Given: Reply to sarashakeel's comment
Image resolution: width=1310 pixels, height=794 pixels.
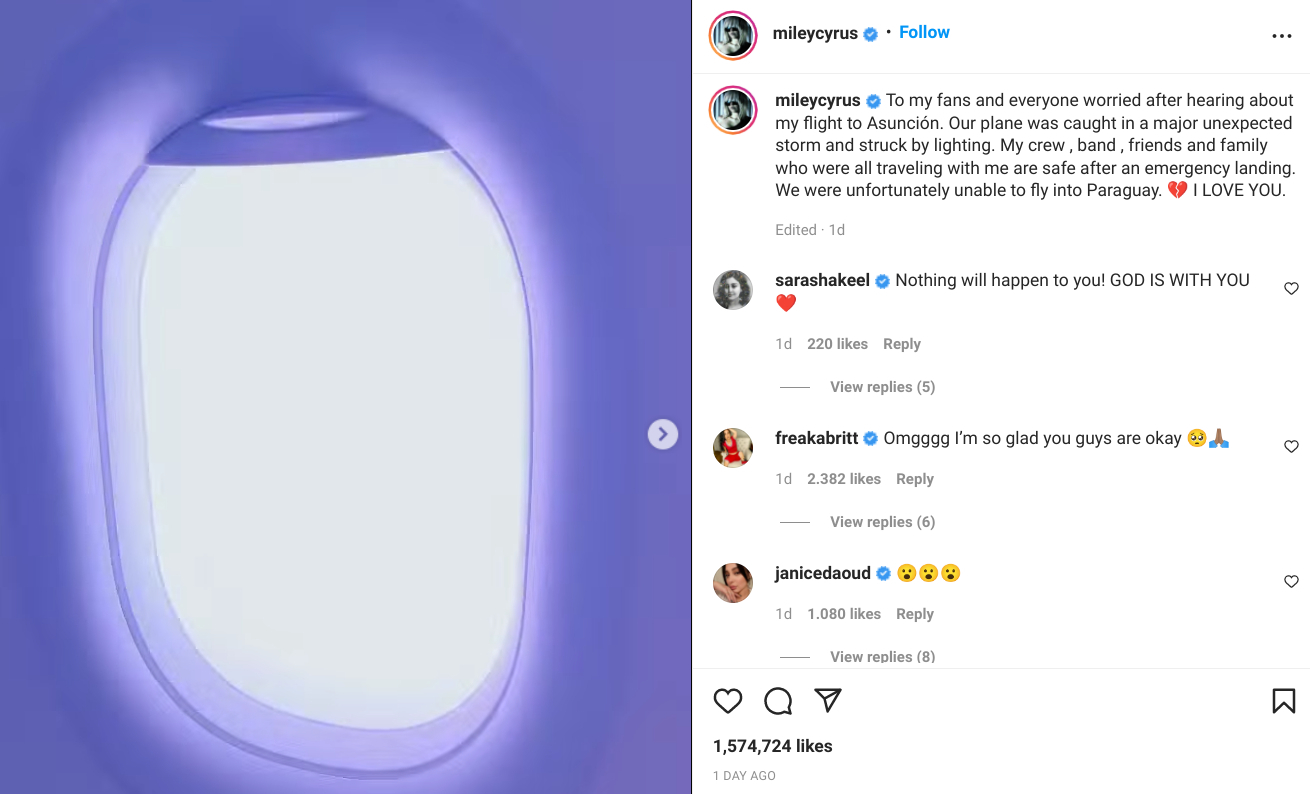Looking at the screenshot, I should point(901,344).
